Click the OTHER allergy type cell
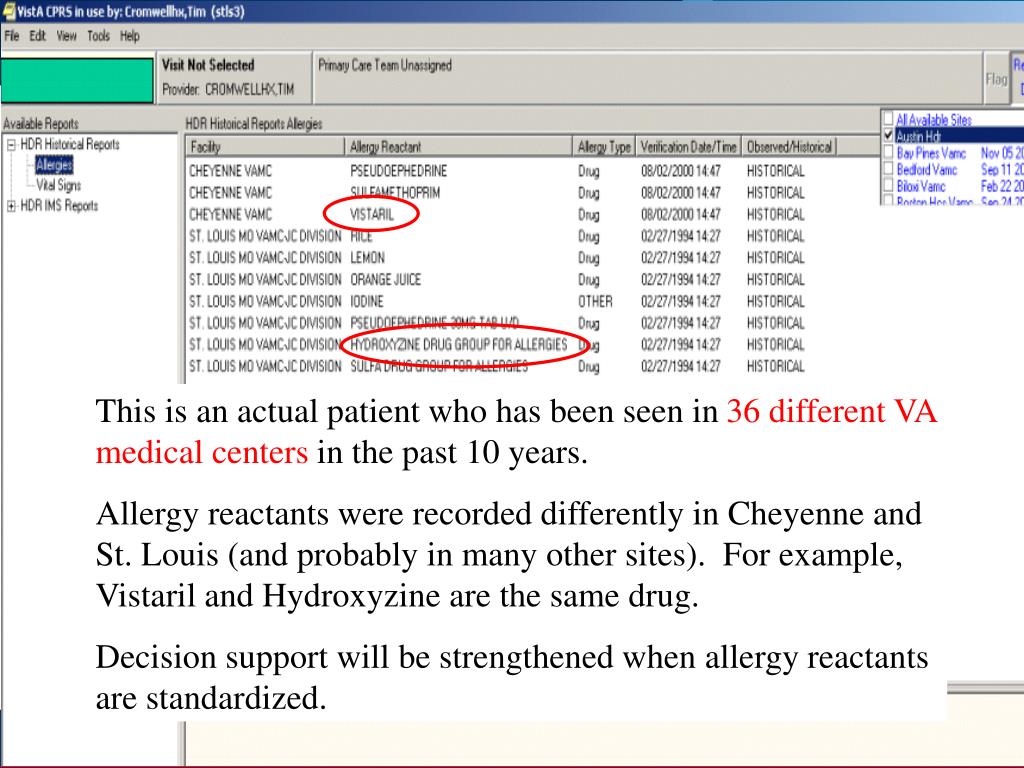 (595, 302)
